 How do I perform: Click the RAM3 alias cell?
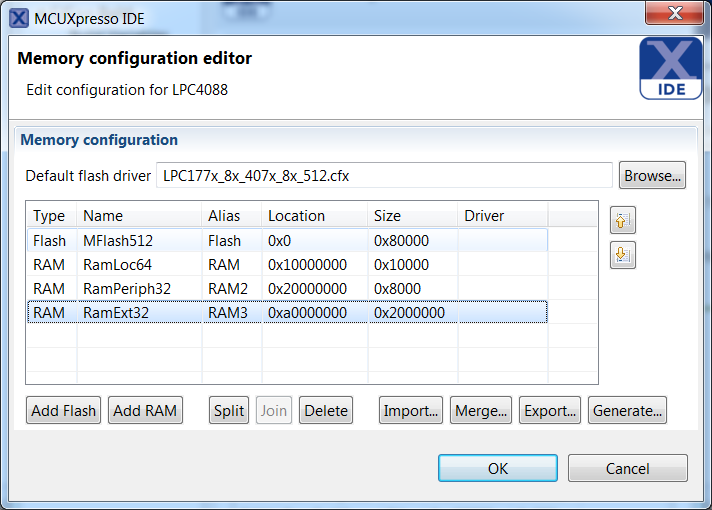point(232,312)
